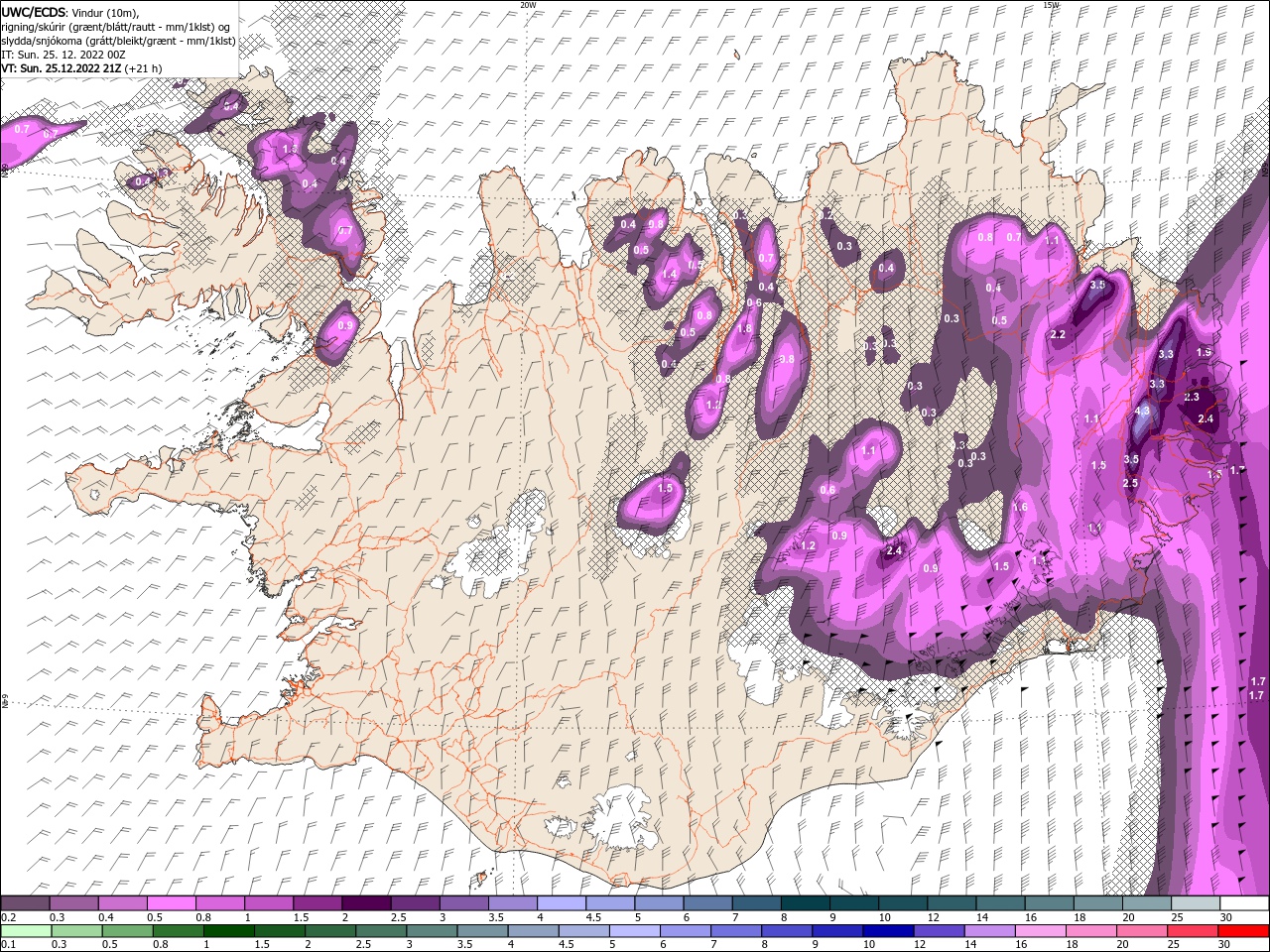This screenshot has width=1270, height=952.
Task: Click the rigning/skúrir legend description line
Action: [x=115, y=27]
